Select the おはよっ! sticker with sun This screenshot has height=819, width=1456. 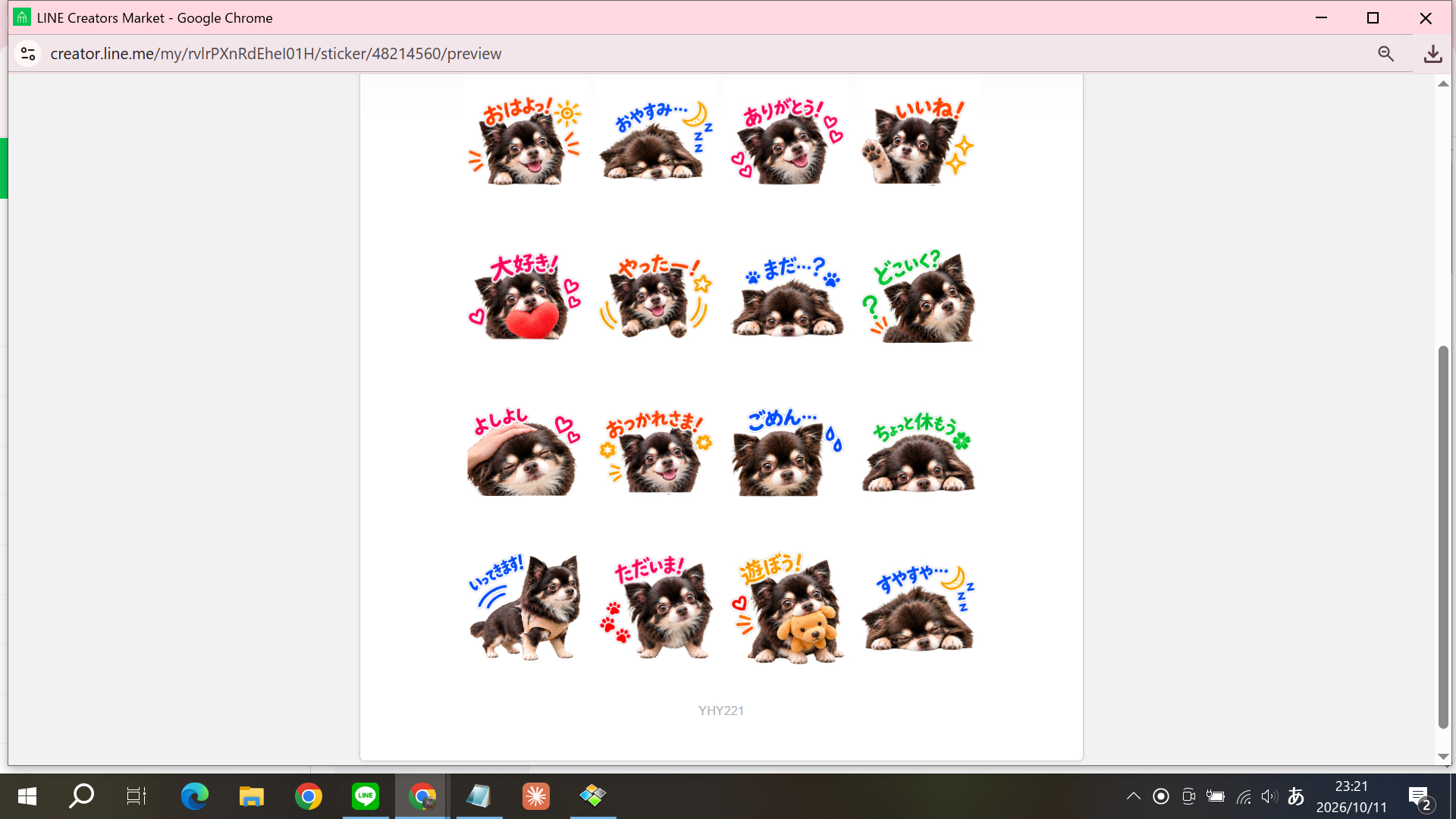tap(524, 141)
